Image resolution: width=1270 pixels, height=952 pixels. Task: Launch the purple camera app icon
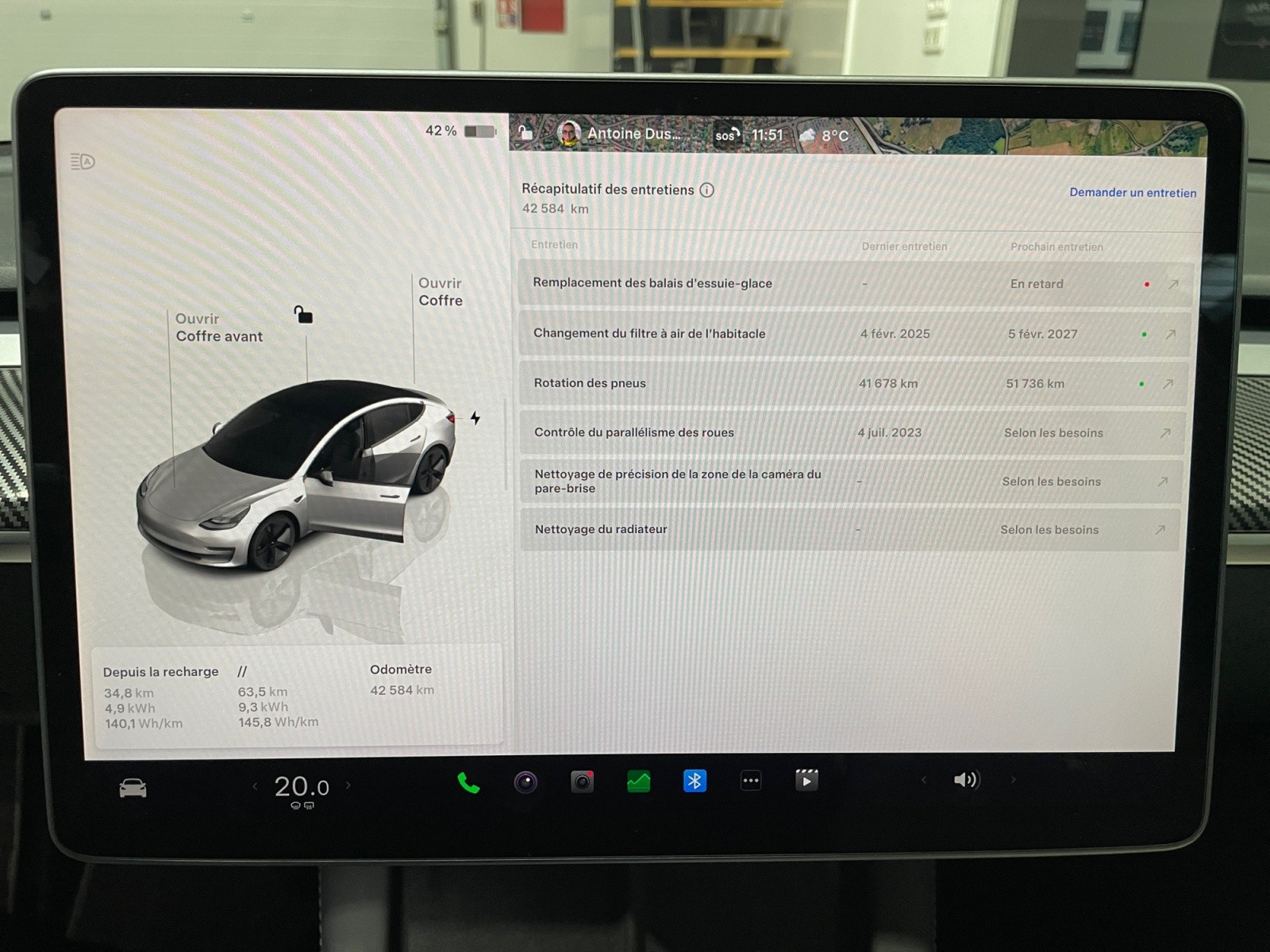click(x=525, y=783)
